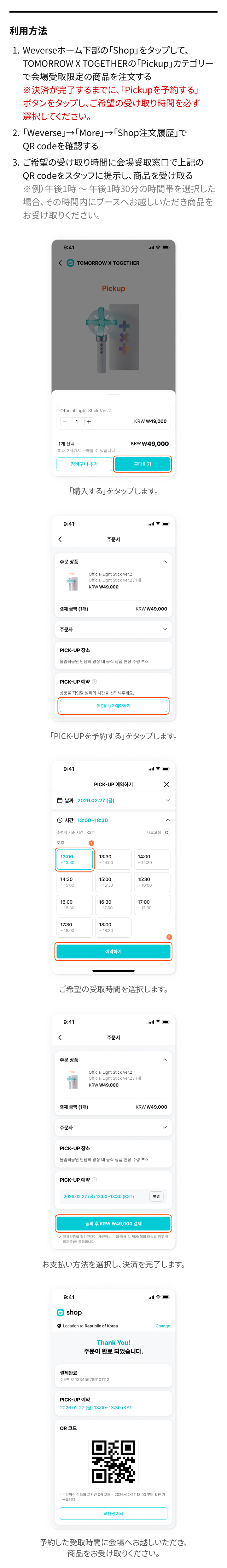Image resolution: width=227 pixels, height=1568 pixels.
Task: Tap the 장바구니 추가 add-to-cart button
Action: click(84, 464)
